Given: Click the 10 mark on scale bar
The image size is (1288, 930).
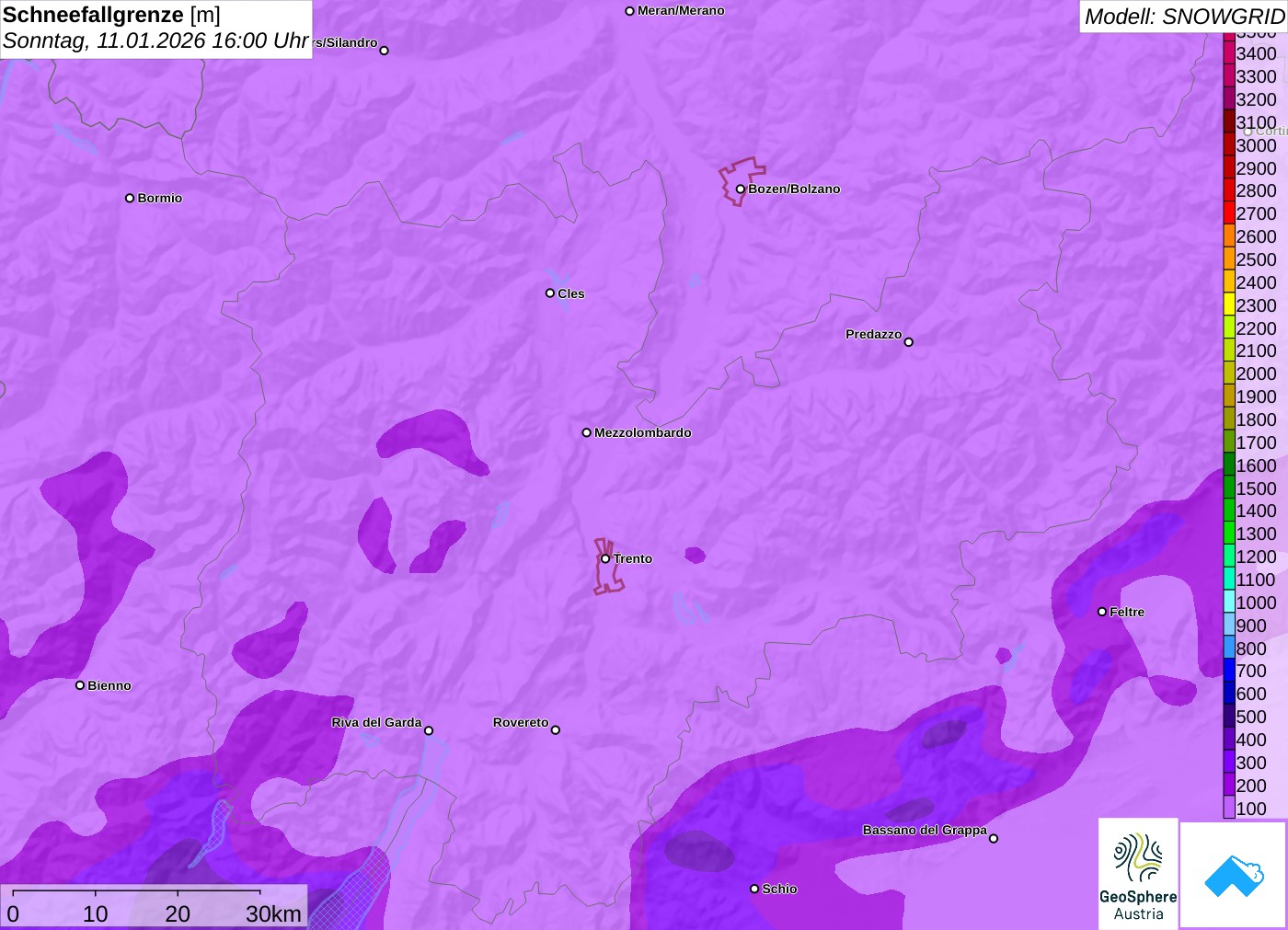Looking at the screenshot, I should 96,914.
